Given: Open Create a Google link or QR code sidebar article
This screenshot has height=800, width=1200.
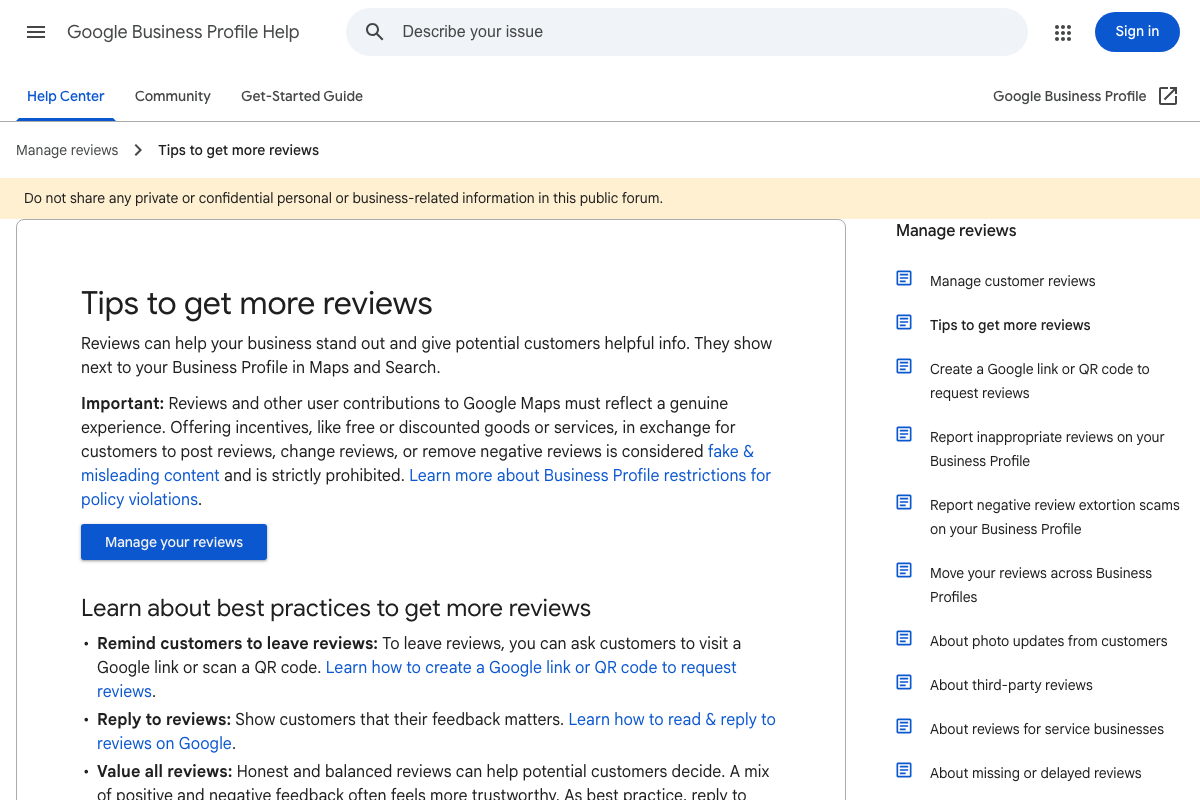Looking at the screenshot, I should [x=1039, y=381].
